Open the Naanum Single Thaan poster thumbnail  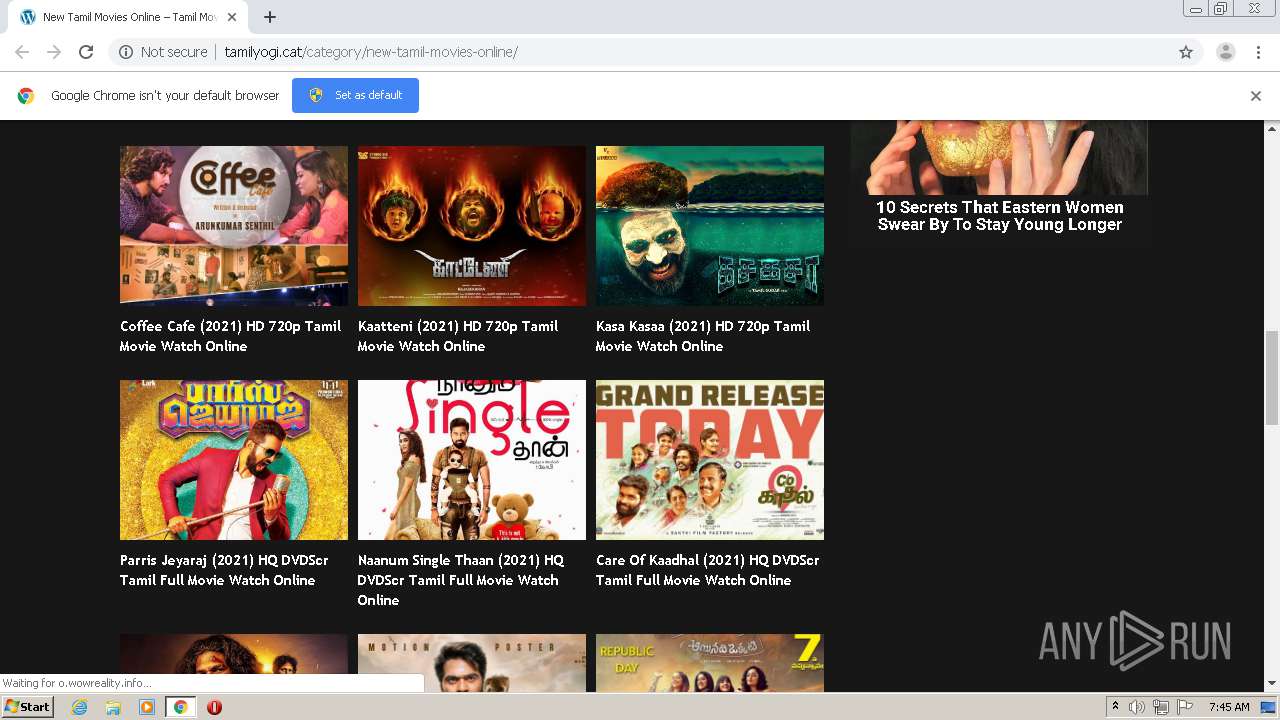[x=472, y=460]
